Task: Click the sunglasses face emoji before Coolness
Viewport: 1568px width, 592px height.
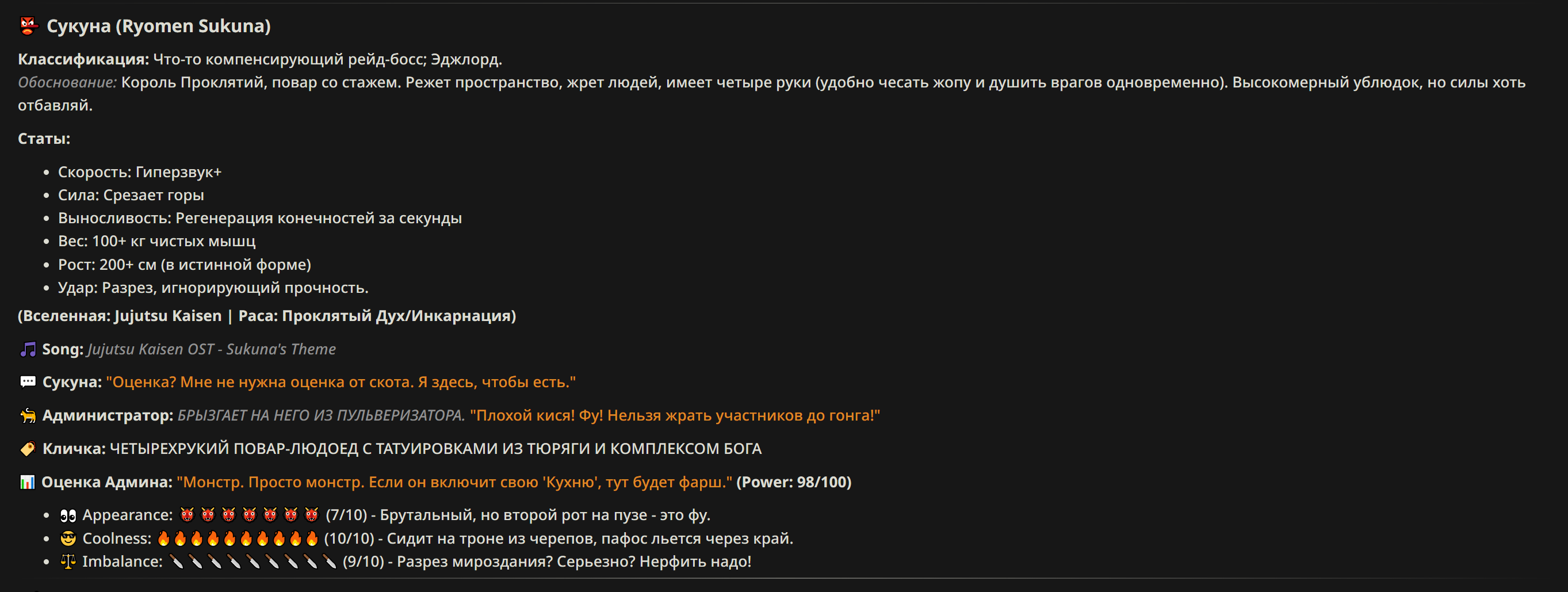Action: [x=68, y=538]
